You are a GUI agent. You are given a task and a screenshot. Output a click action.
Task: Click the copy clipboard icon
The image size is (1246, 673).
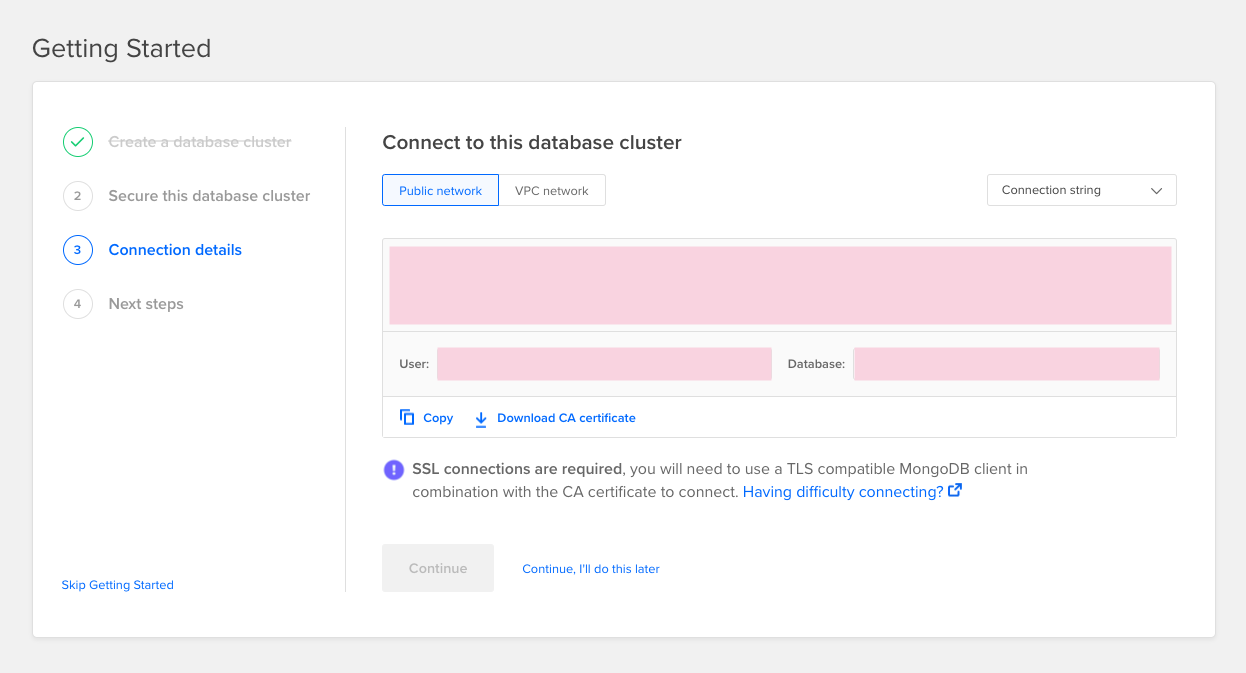tap(407, 418)
